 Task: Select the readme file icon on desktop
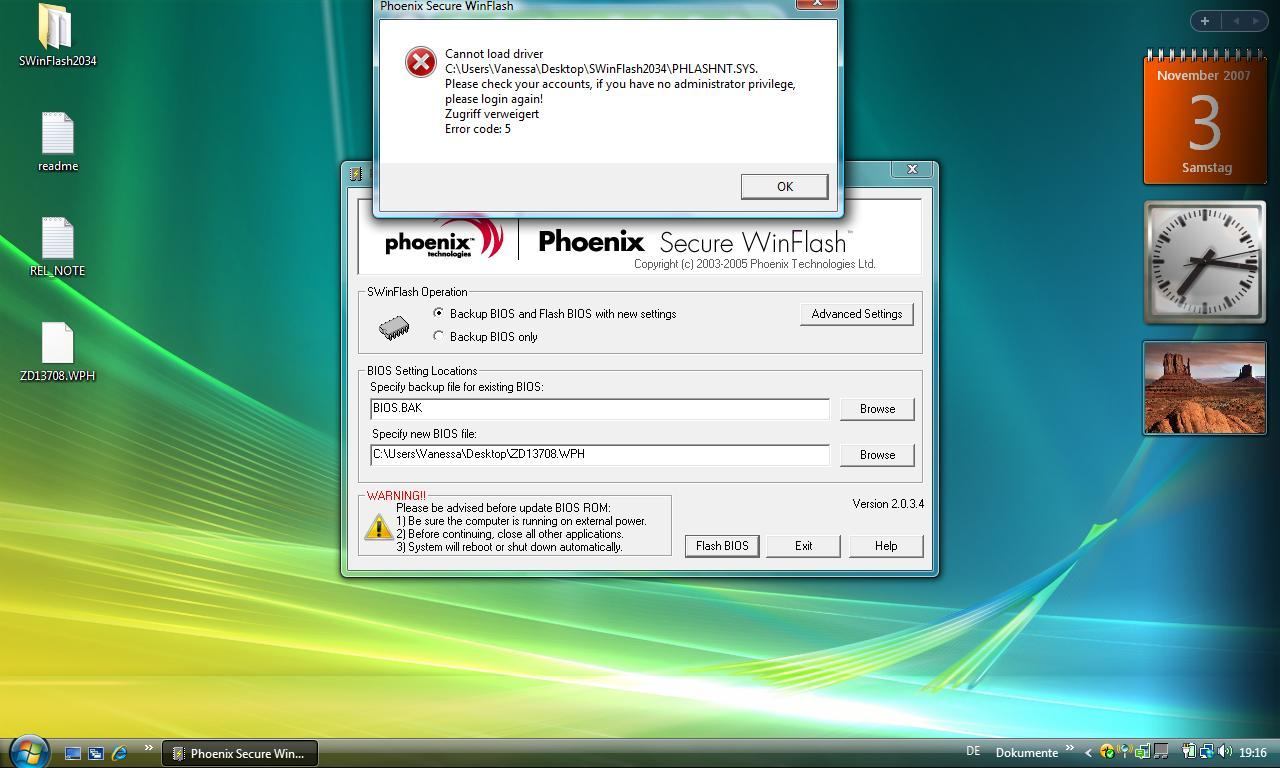57,133
